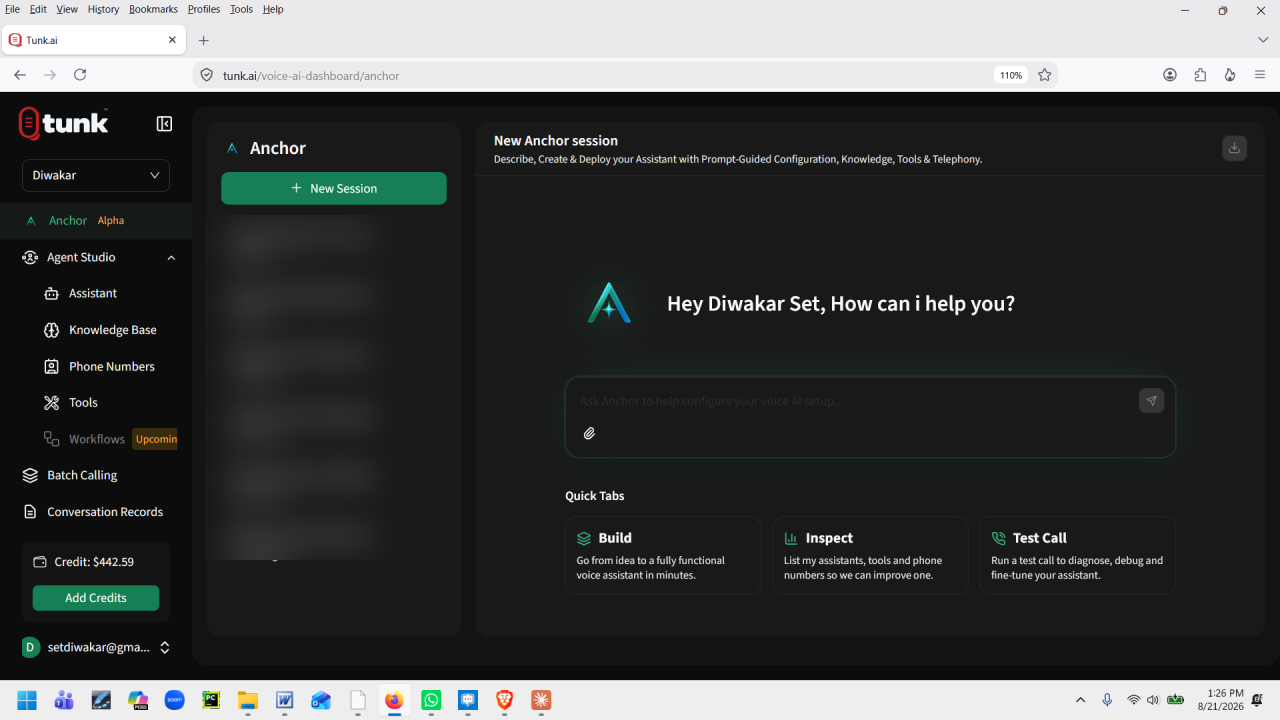Open Phone Numbers in the sidebar

point(111,366)
